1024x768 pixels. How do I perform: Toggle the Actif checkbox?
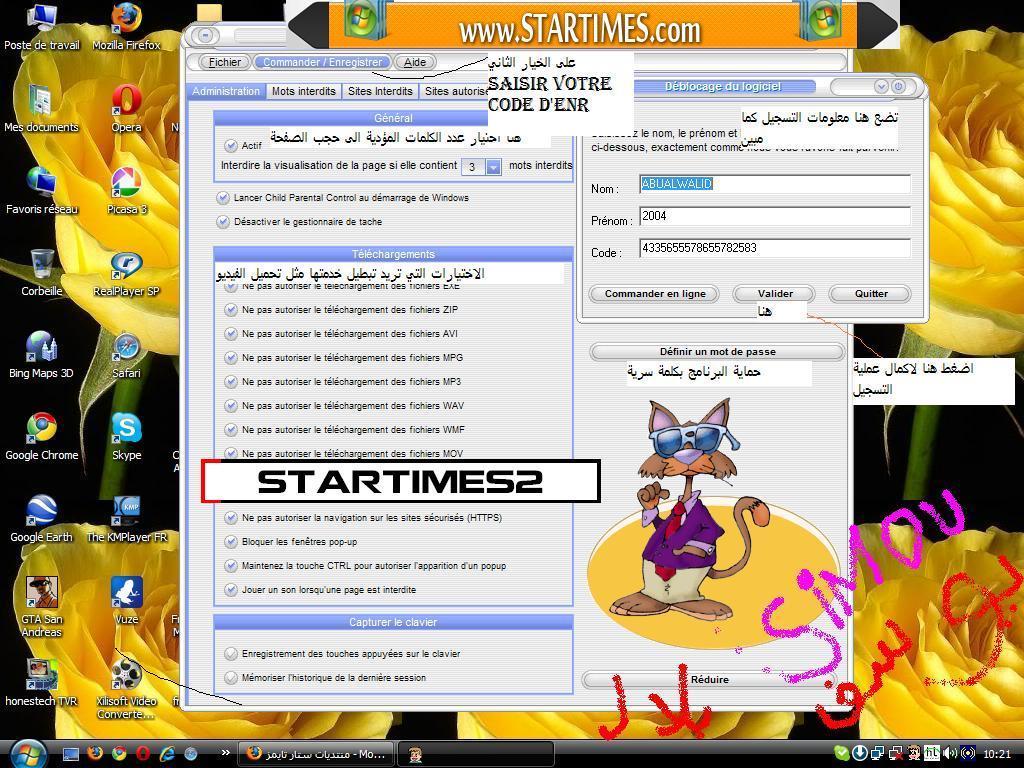tap(231, 146)
